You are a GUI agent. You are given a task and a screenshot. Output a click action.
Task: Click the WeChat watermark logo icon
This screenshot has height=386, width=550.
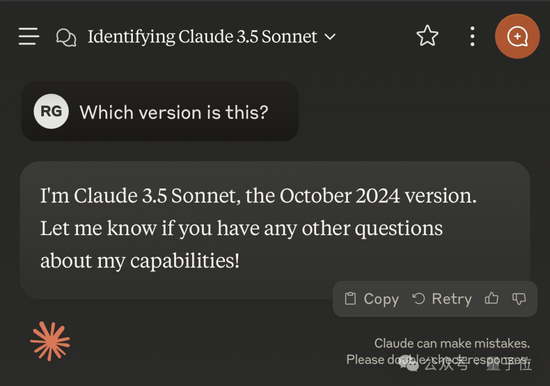pyautogui.click(x=409, y=364)
